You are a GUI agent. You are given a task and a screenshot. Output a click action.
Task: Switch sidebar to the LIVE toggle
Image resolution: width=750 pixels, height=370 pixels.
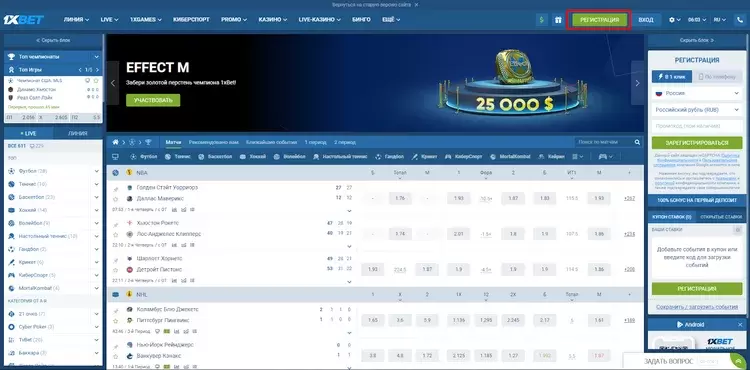click(x=29, y=133)
